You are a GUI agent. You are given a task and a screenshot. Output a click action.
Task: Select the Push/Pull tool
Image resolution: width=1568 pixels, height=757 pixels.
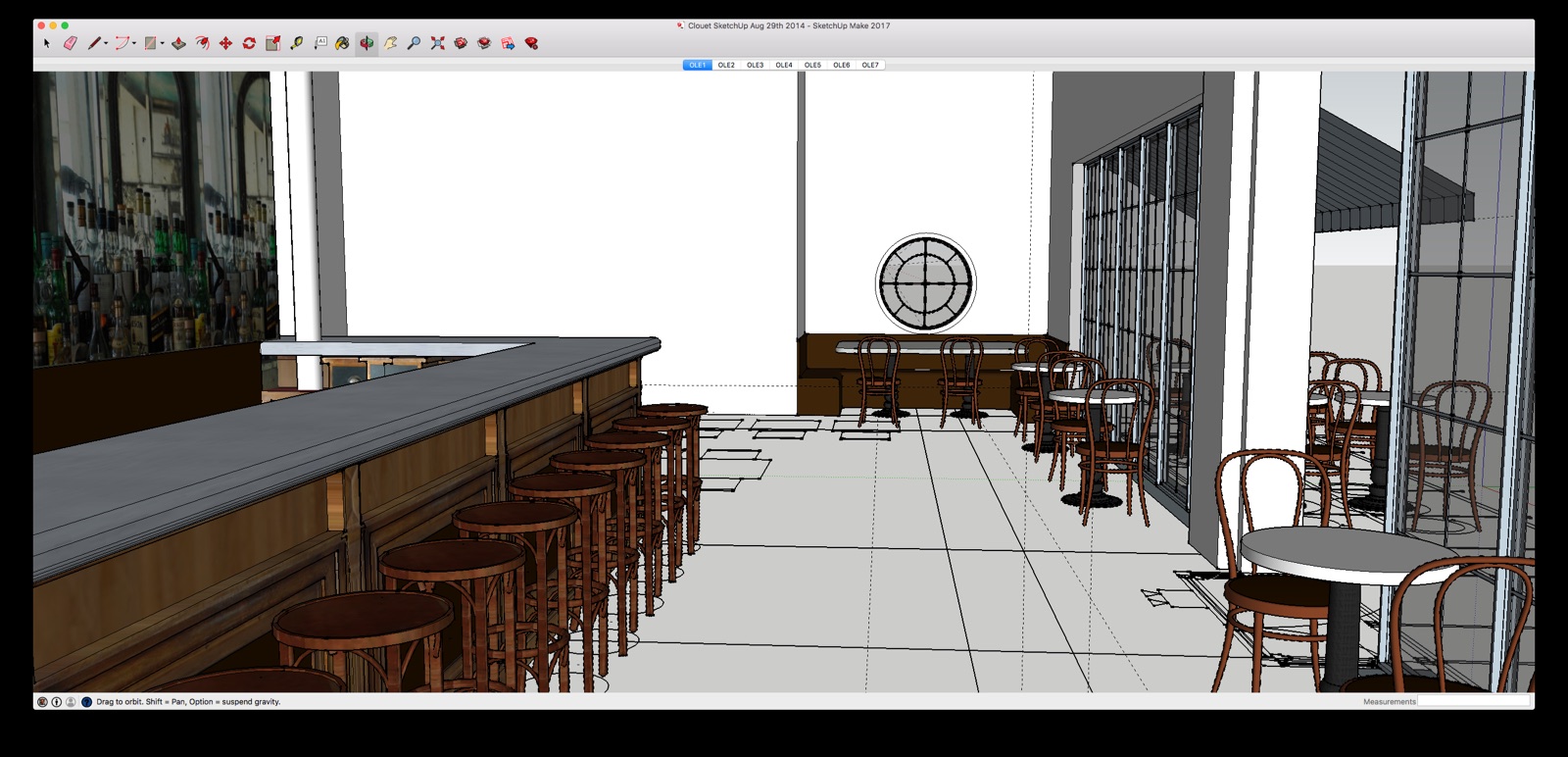click(x=178, y=43)
